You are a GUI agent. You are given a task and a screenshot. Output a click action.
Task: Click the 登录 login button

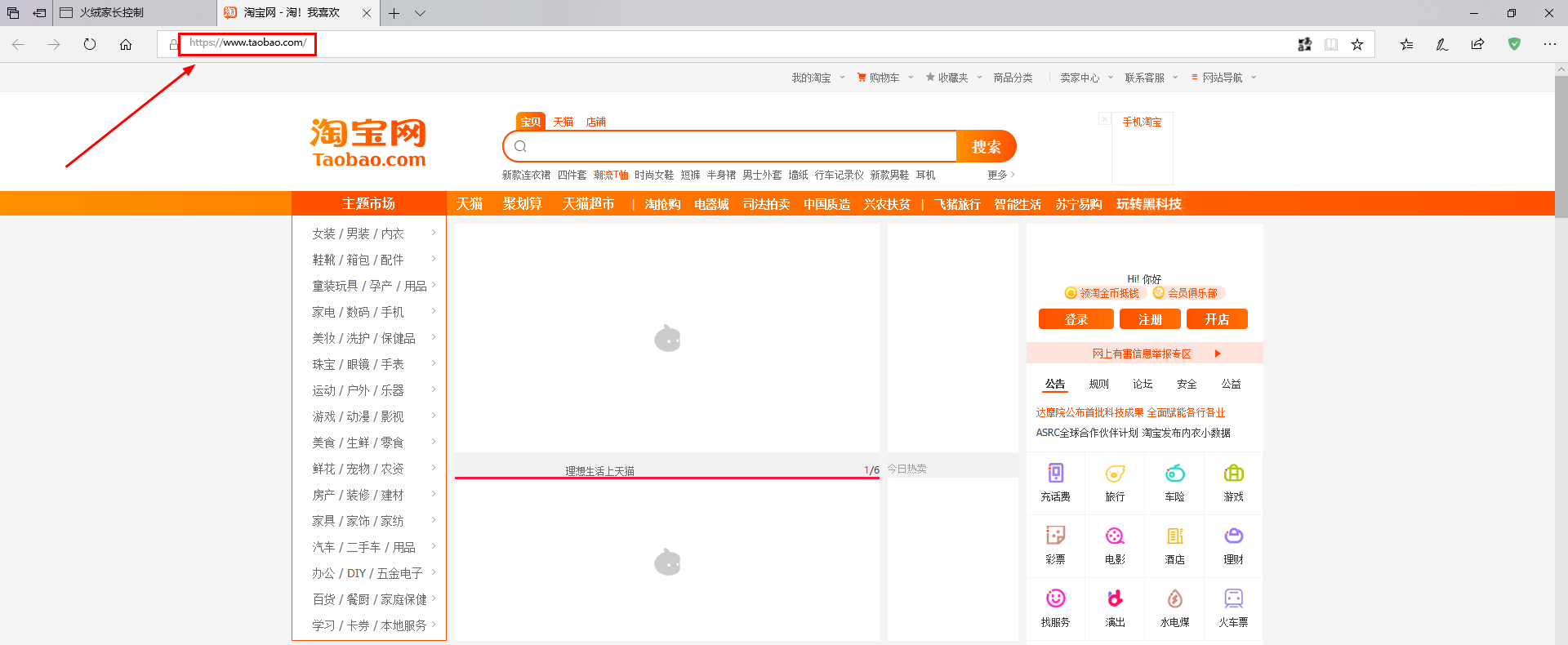[x=1076, y=319]
